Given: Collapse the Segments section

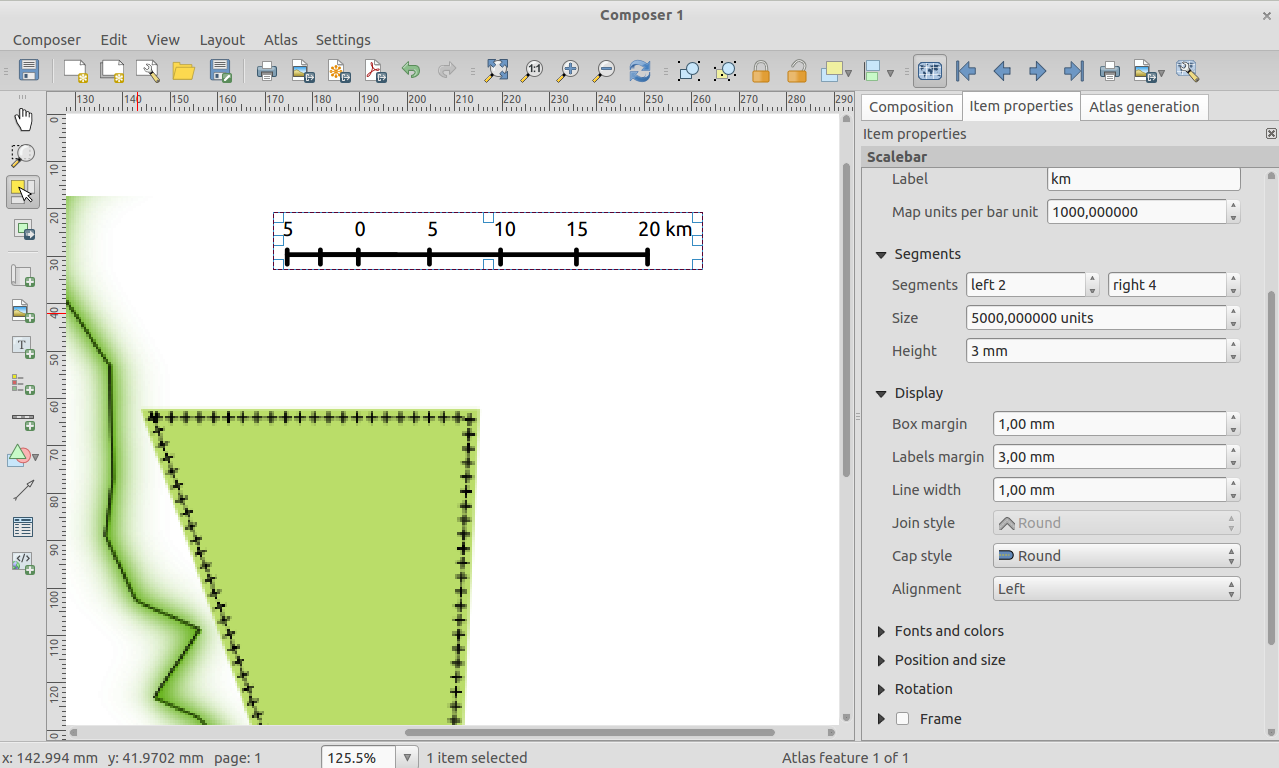Looking at the screenshot, I should click(881, 255).
